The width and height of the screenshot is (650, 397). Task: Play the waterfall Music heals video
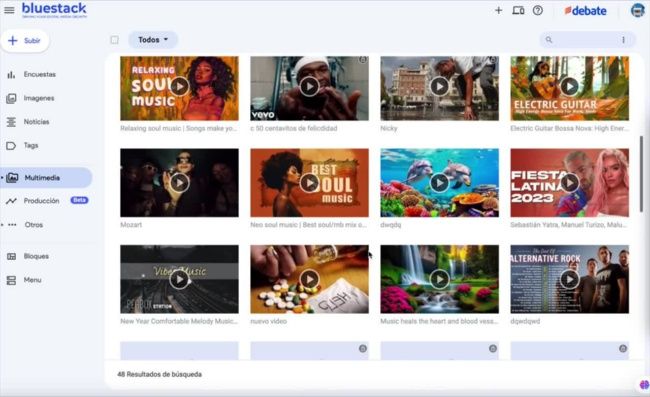tap(439, 279)
